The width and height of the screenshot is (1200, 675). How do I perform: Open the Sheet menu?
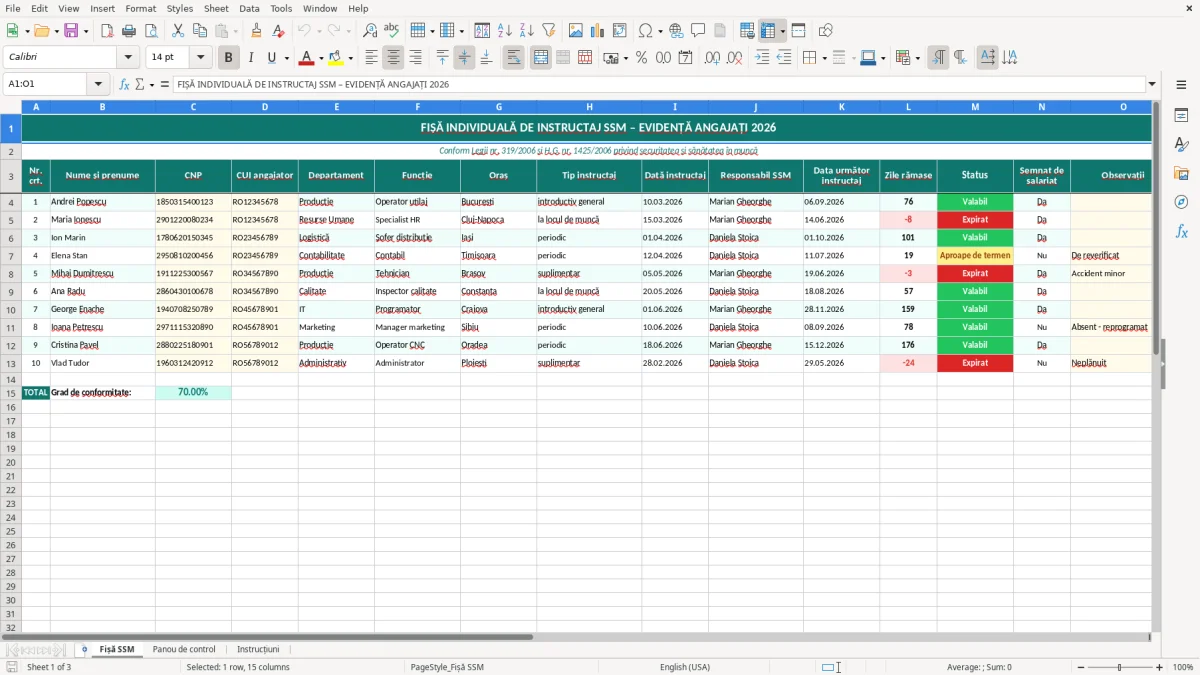[216, 8]
